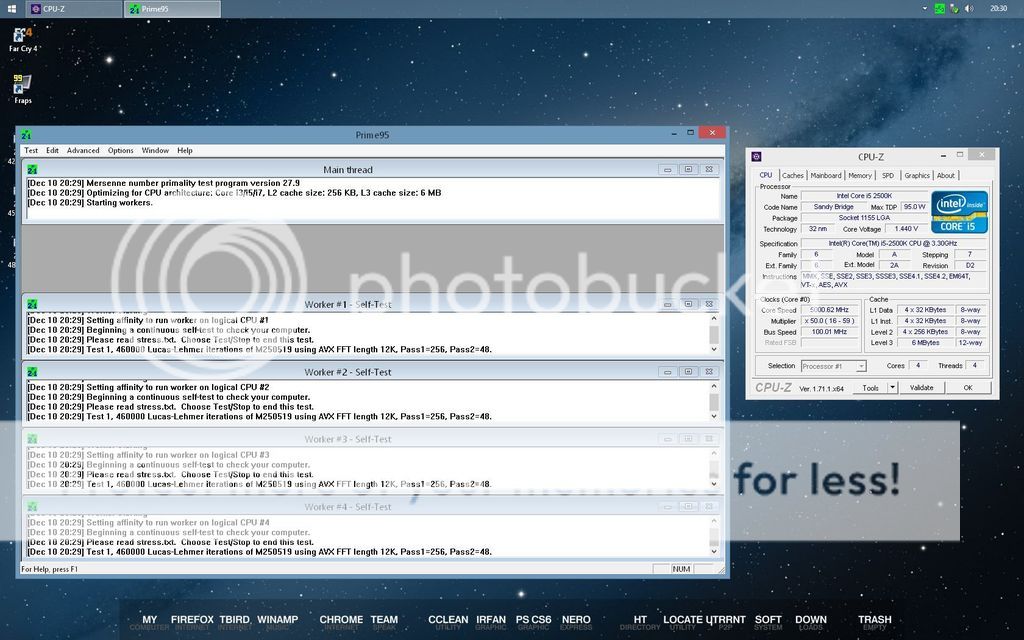
Task: Open the Help menu in Prime95
Action: click(x=185, y=150)
